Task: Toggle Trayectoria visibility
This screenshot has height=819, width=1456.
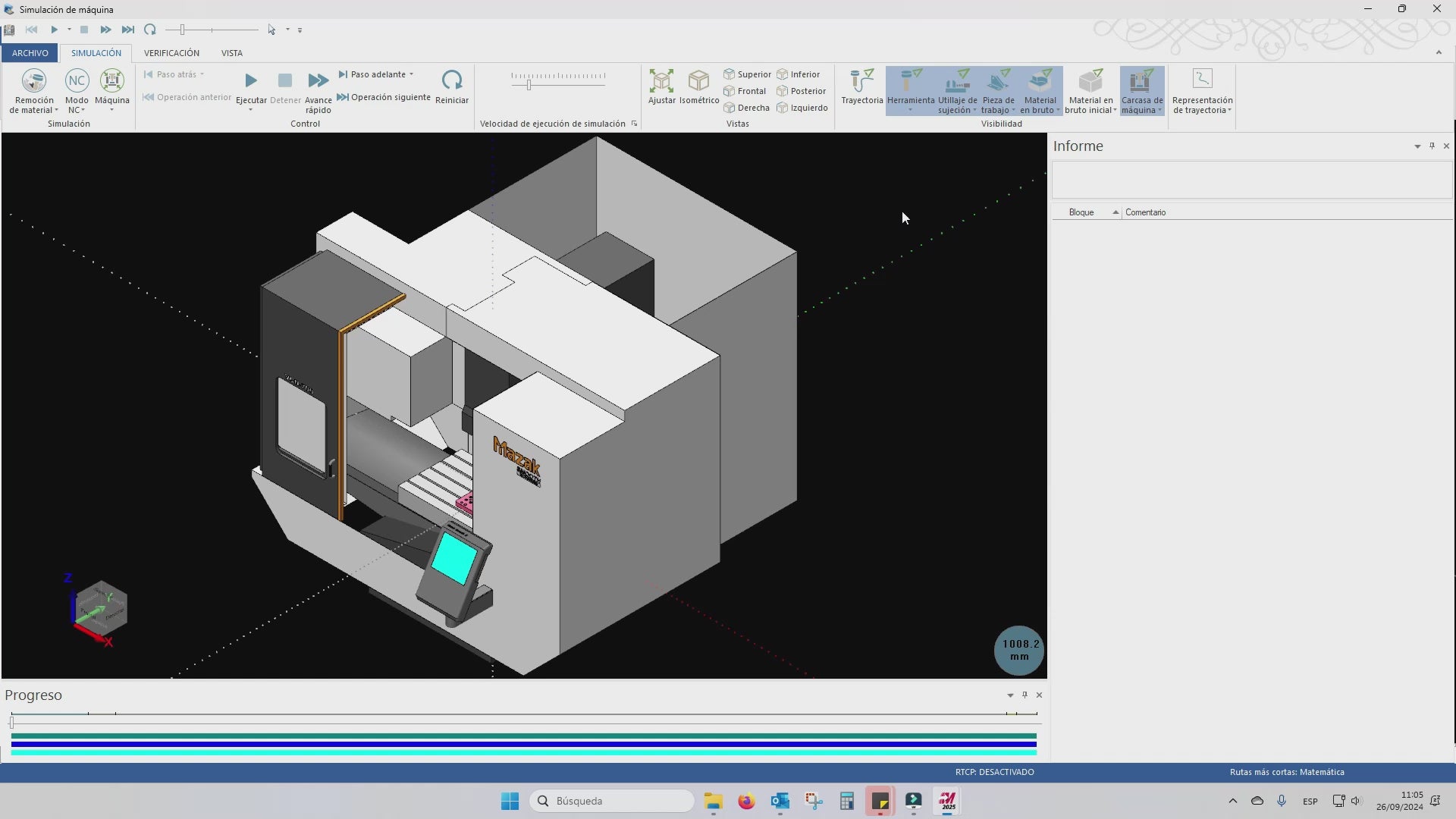Action: tap(861, 81)
